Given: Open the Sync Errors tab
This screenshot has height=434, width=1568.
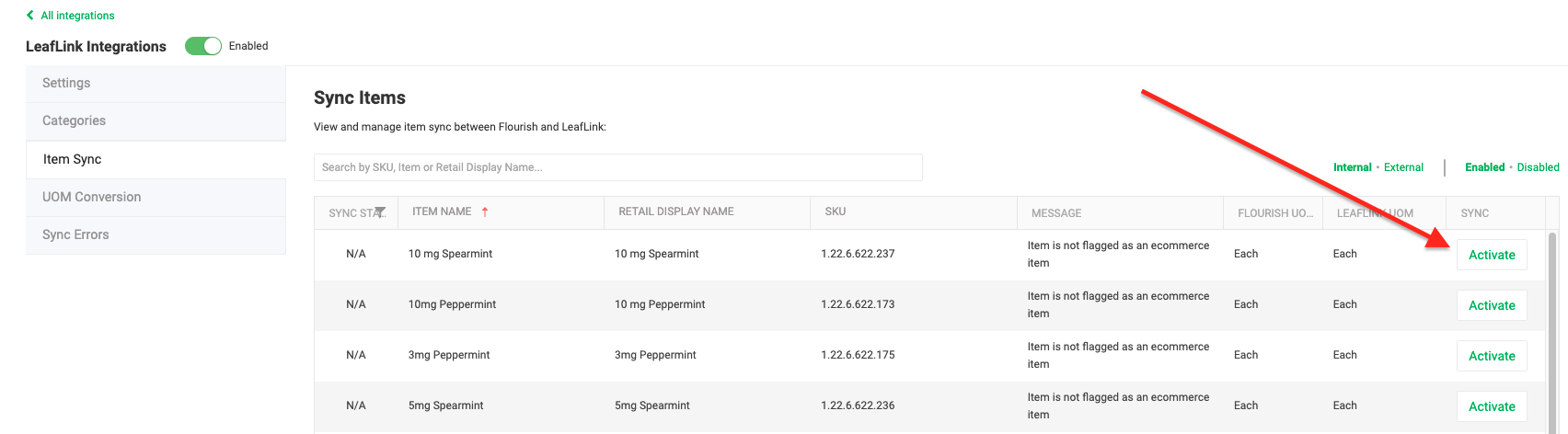Looking at the screenshot, I should point(156,234).
